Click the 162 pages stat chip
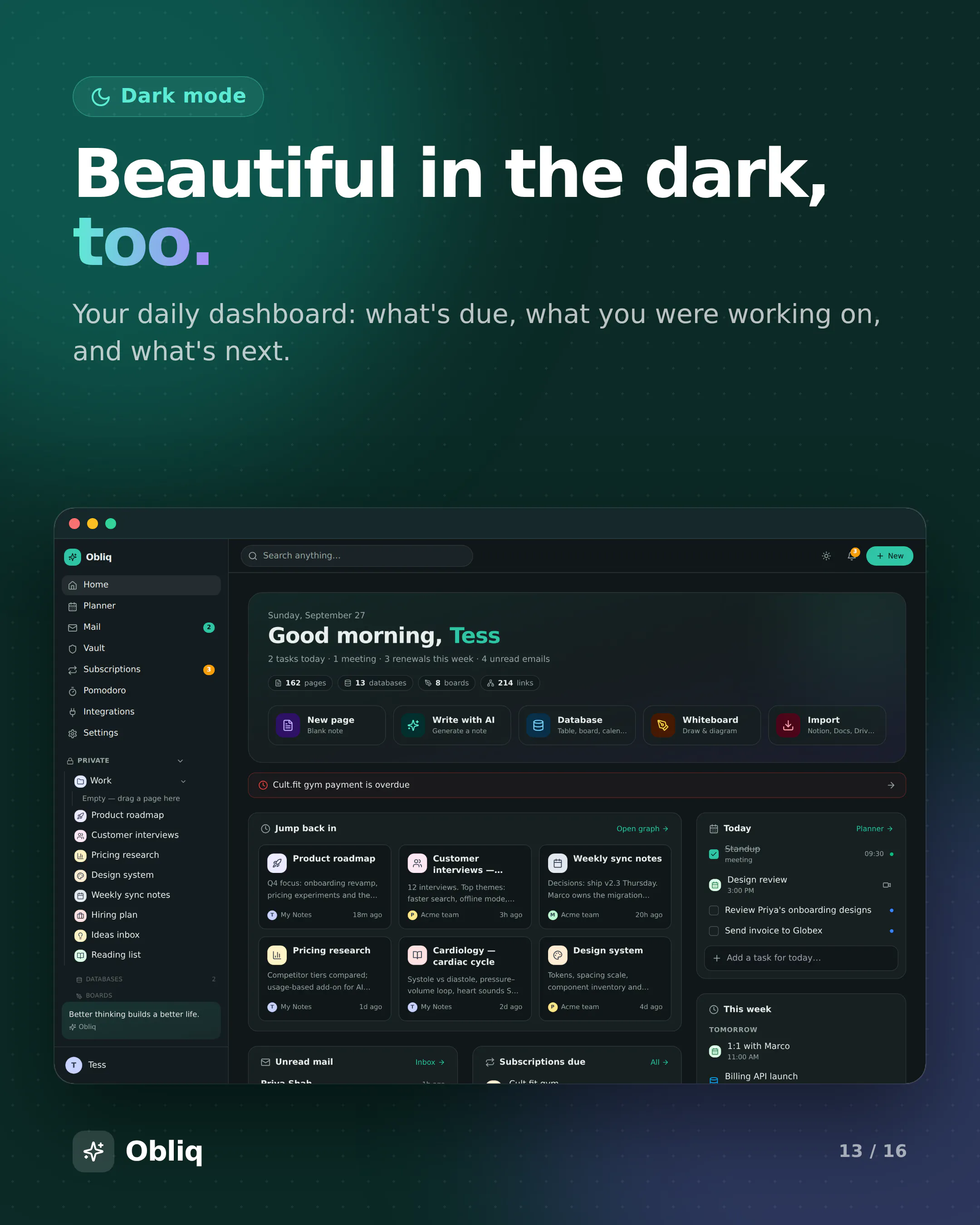The height and width of the screenshot is (1225, 980). point(300,683)
